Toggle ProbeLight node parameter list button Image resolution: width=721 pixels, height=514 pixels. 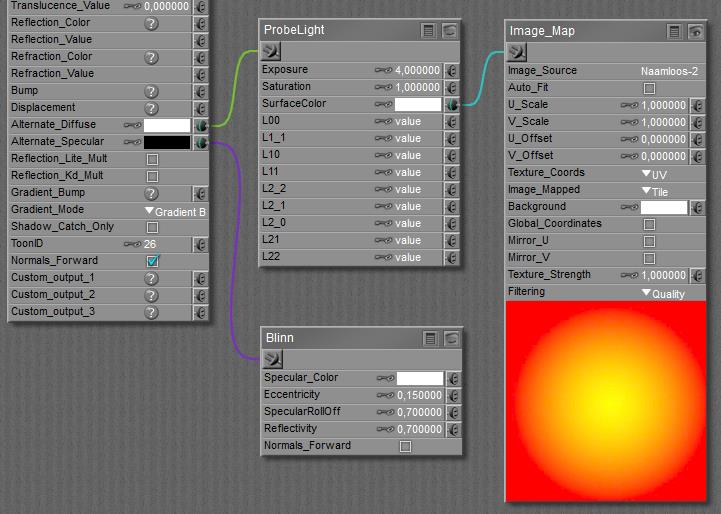(428, 31)
